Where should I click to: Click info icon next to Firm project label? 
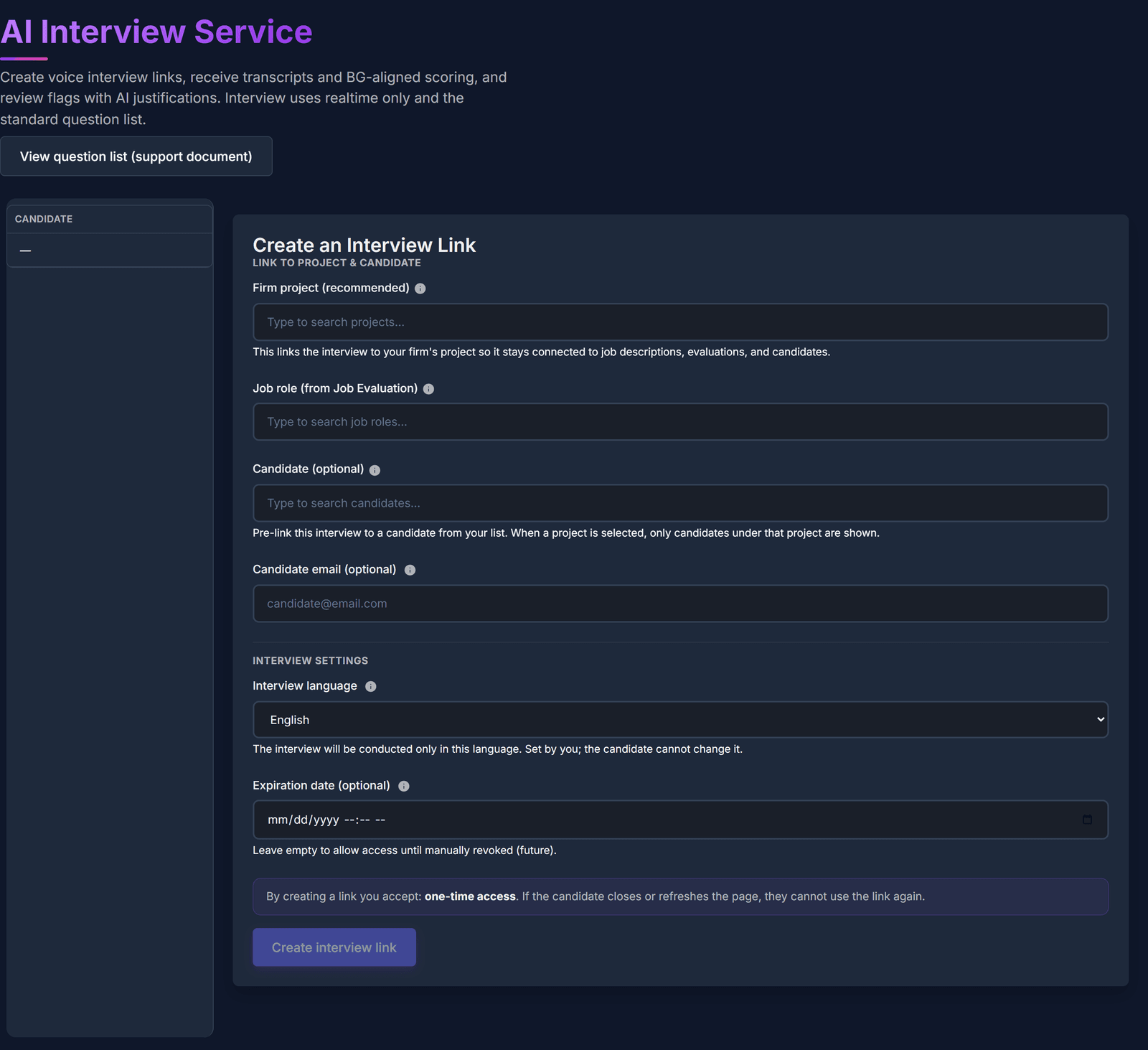pos(420,289)
